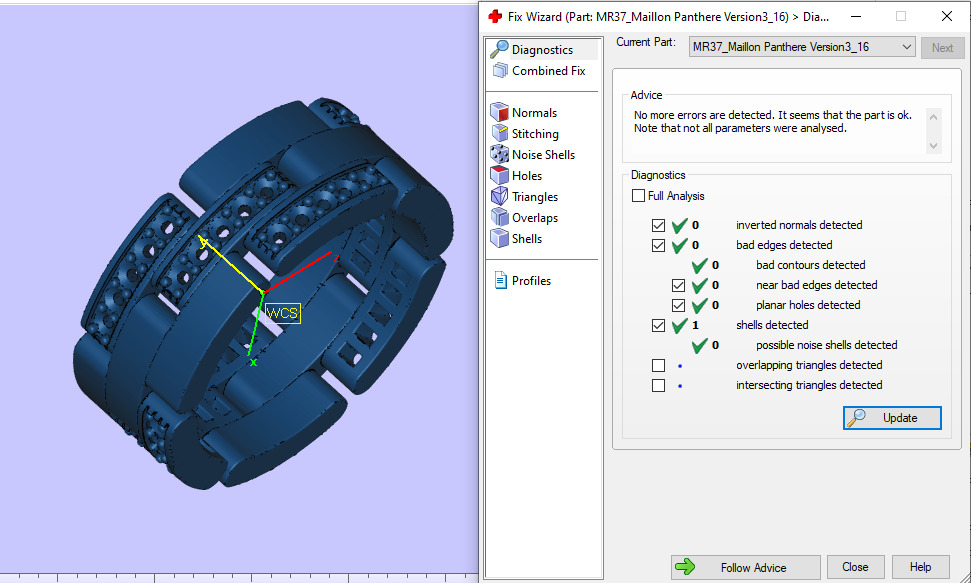Screen dimensions: 971x583
Task: Click the Fix Wizard red cross icon
Action: 495,17
